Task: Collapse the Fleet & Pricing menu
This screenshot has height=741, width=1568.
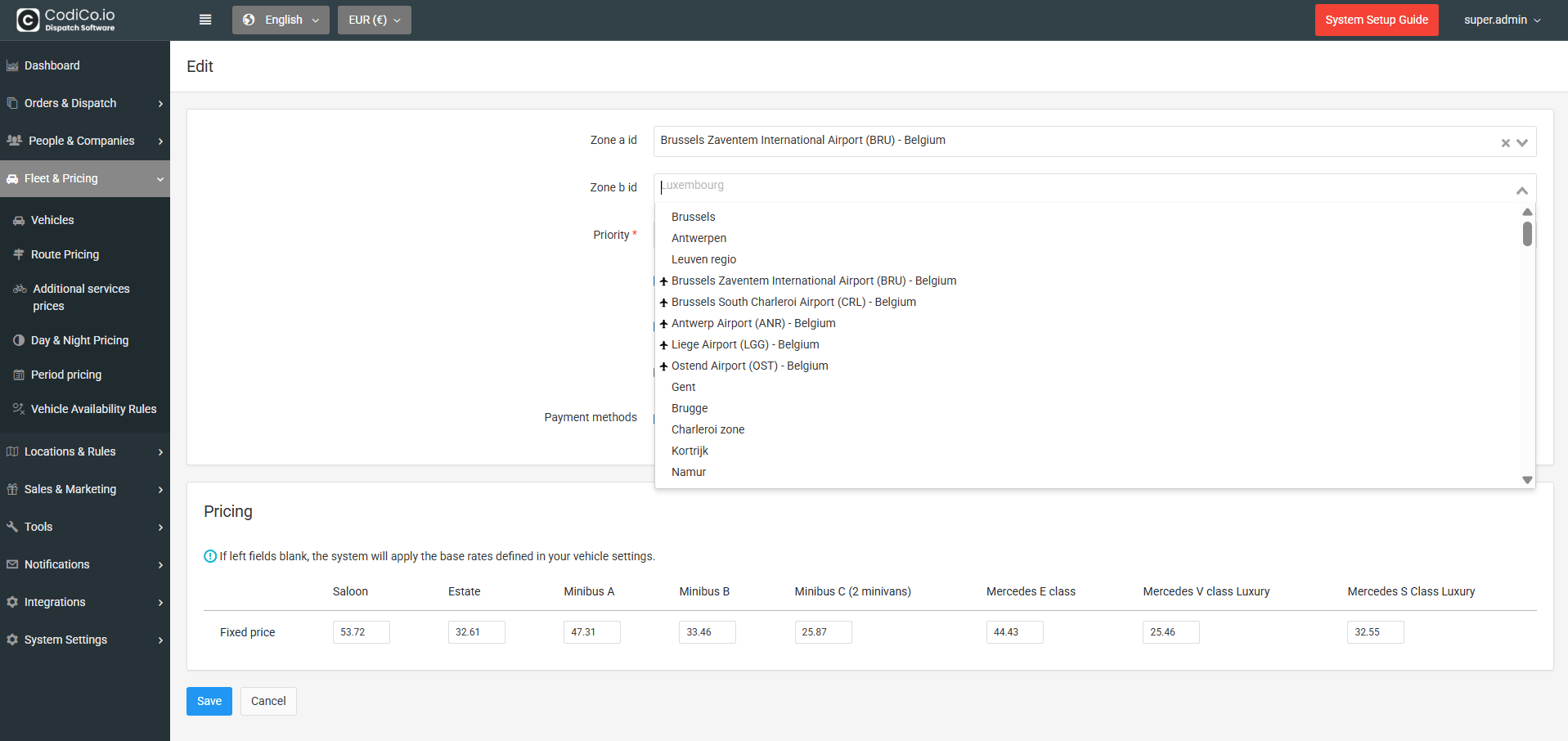Action: pos(85,178)
